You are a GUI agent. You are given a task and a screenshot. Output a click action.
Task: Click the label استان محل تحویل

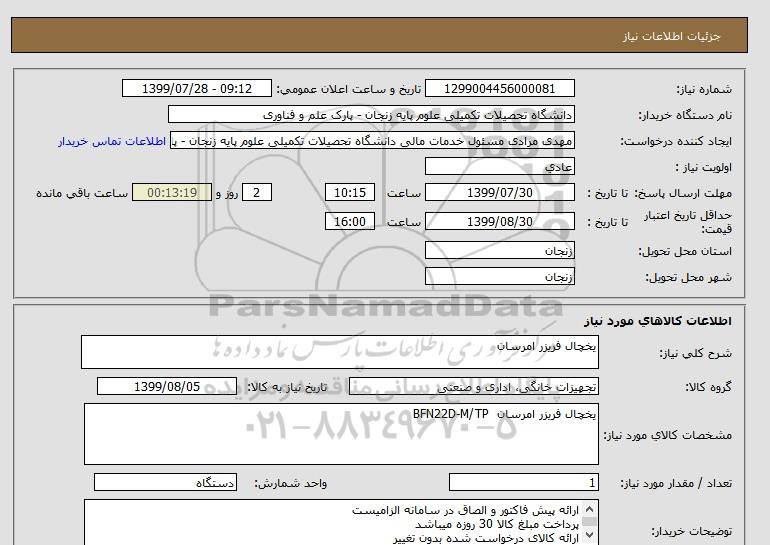685,251
